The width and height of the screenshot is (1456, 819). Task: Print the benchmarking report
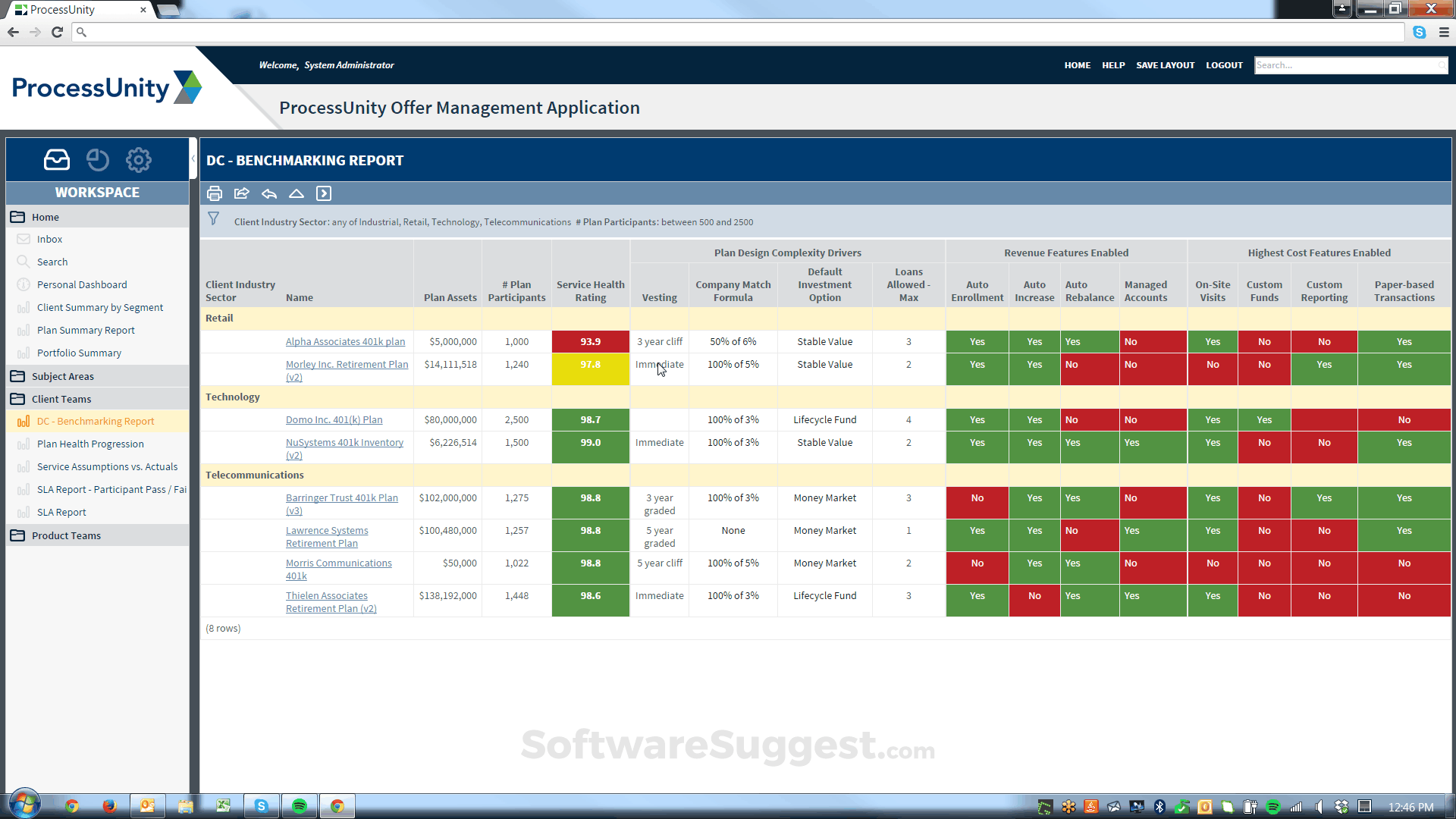pyautogui.click(x=215, y=193)
